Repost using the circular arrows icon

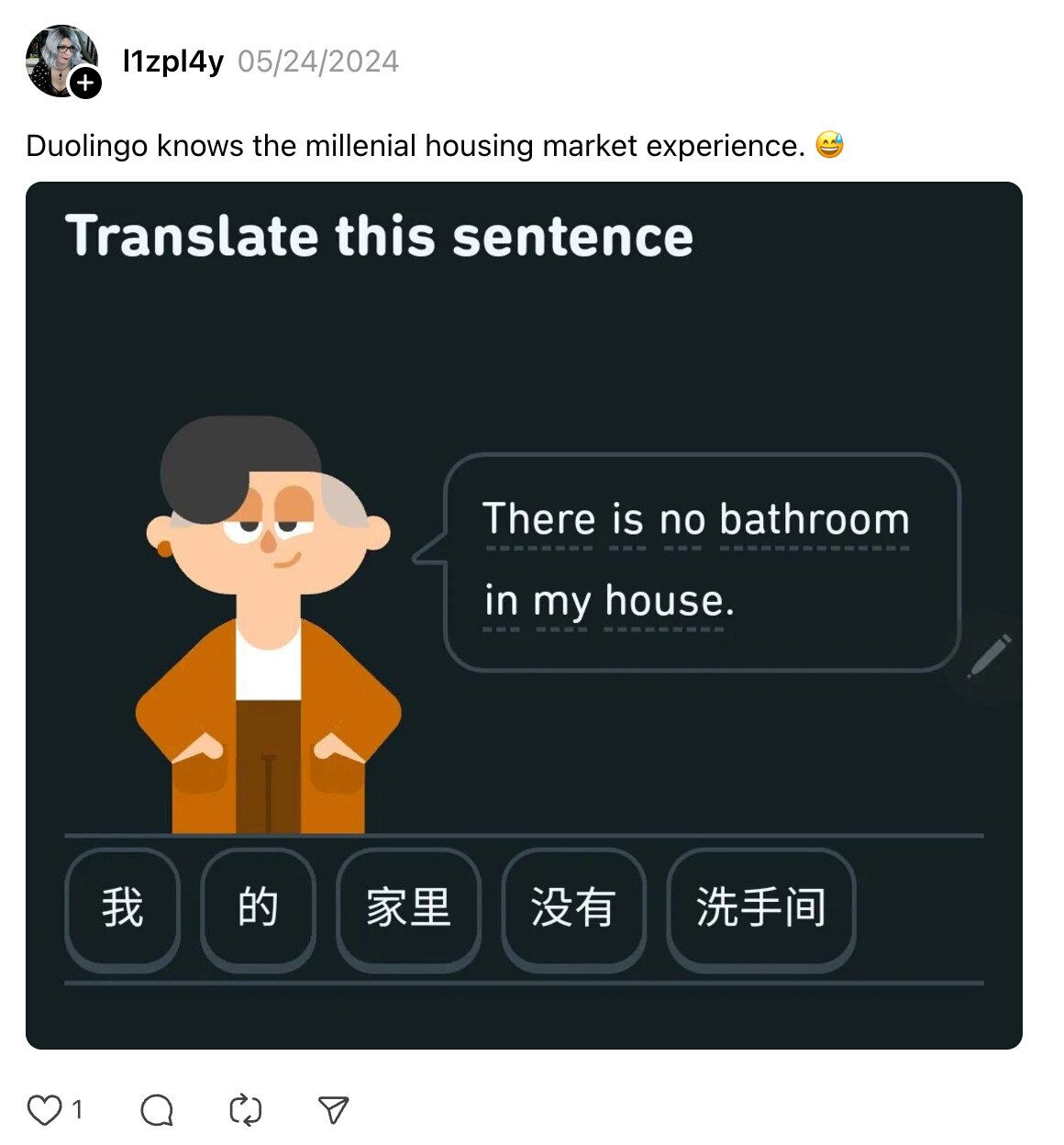(245, 1110)
